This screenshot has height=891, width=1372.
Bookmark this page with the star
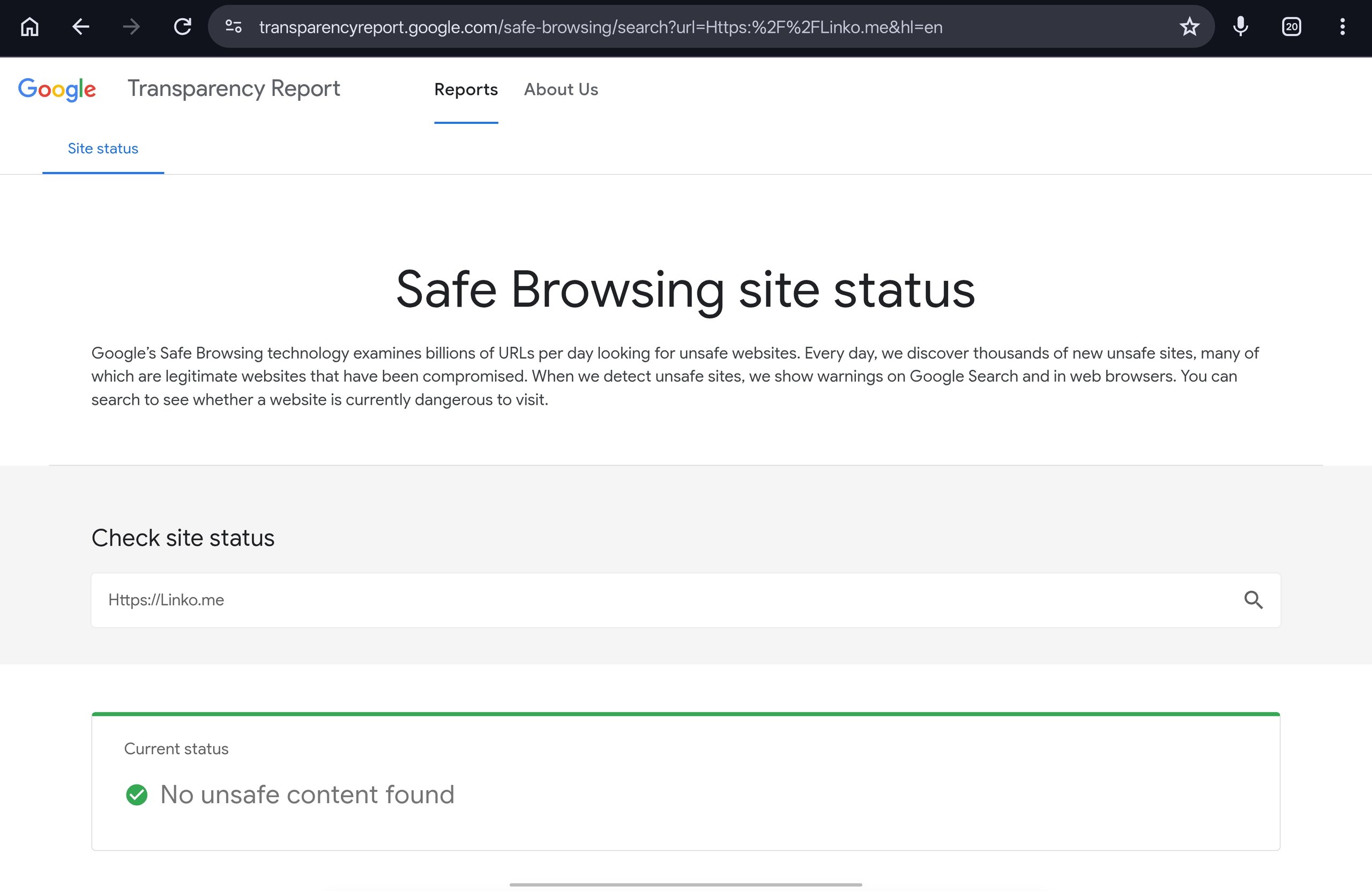point(1189,26)
